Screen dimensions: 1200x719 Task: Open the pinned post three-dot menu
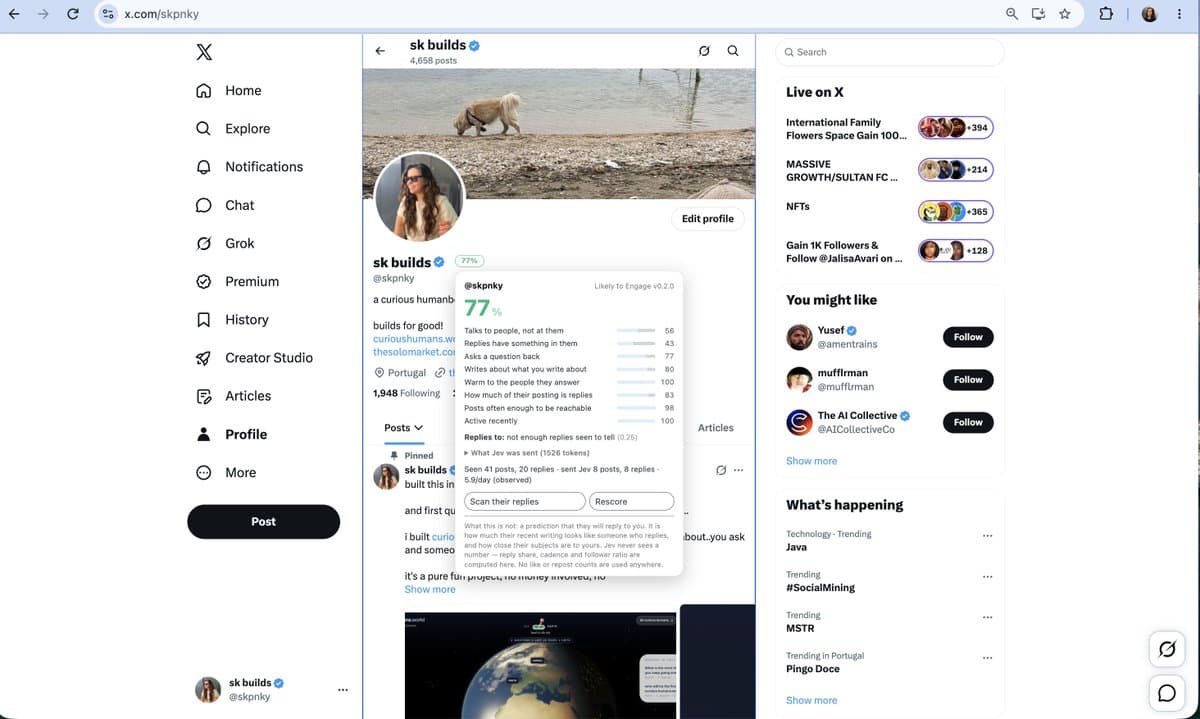coord(739,470)
